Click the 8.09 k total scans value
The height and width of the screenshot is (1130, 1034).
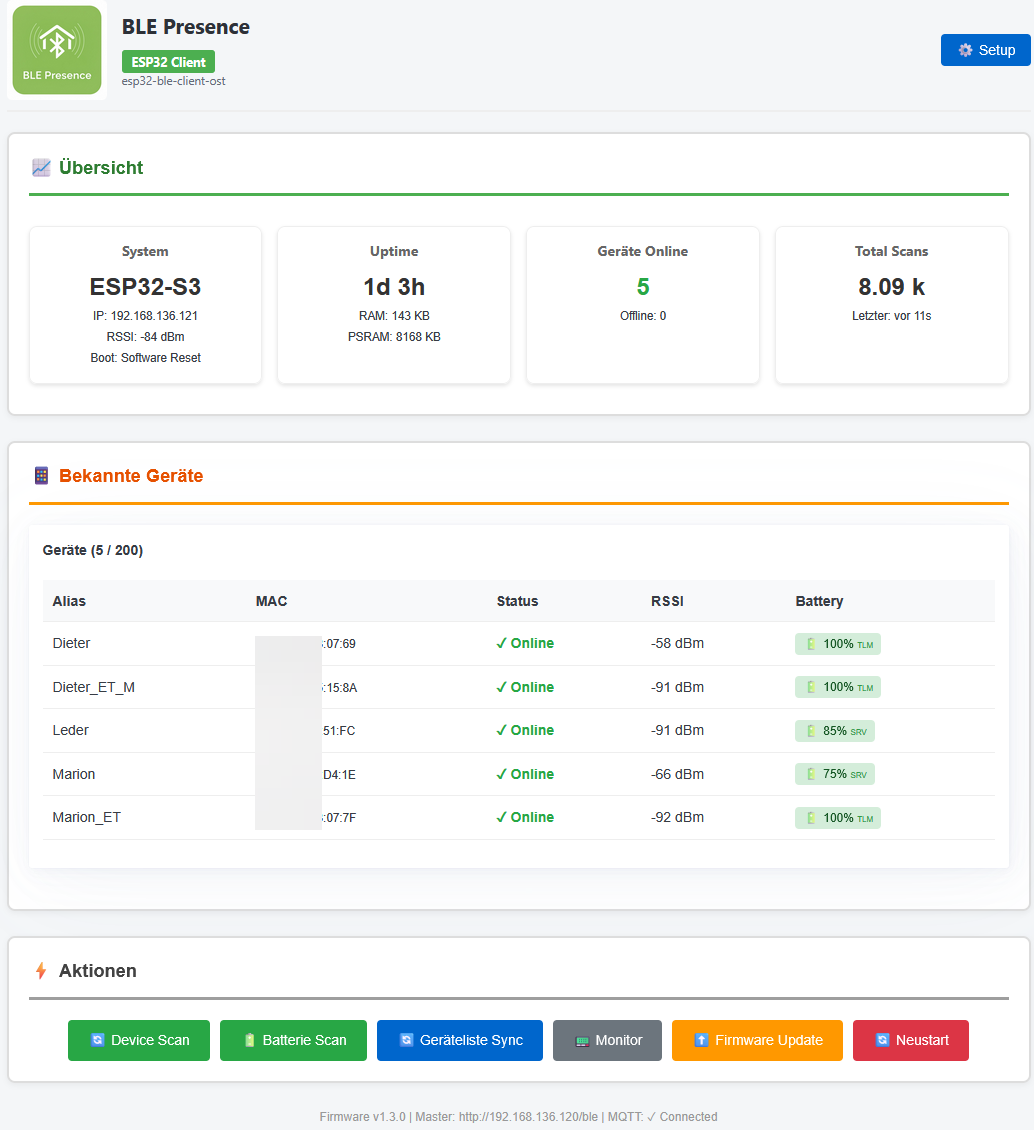tap(891, 287)
